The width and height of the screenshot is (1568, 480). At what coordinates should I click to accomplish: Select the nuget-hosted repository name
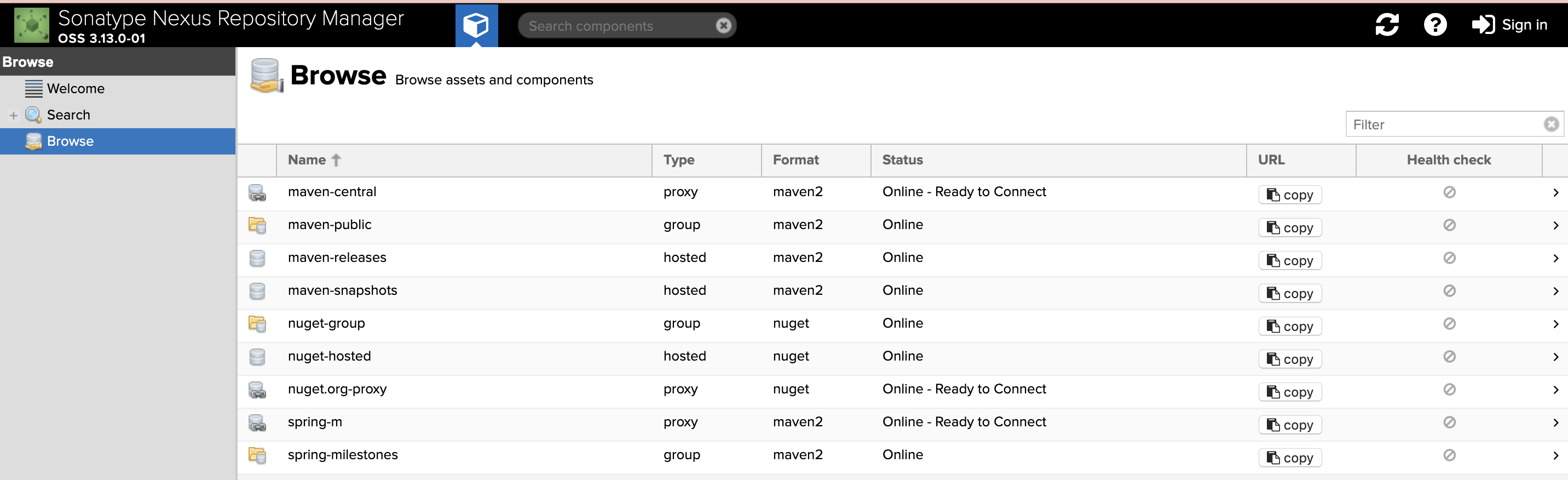point(329,356)
